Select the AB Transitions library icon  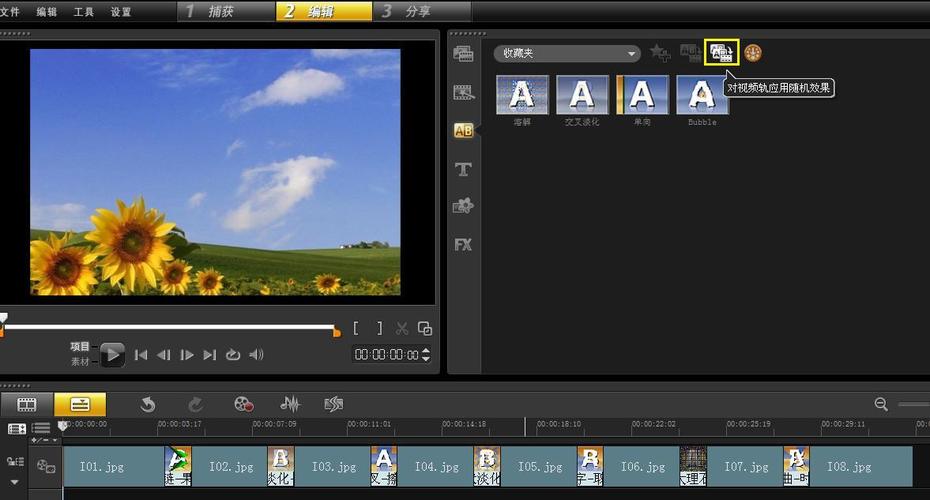tap(463, 130)
